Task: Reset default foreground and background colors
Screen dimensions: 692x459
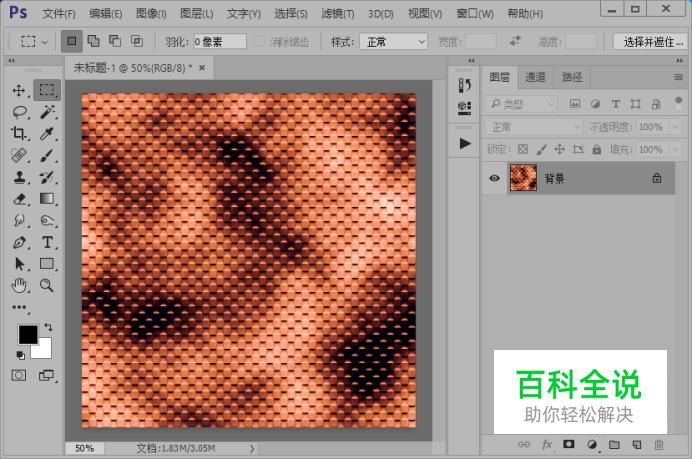Action: pyautogui.click(x=20, y=355)
